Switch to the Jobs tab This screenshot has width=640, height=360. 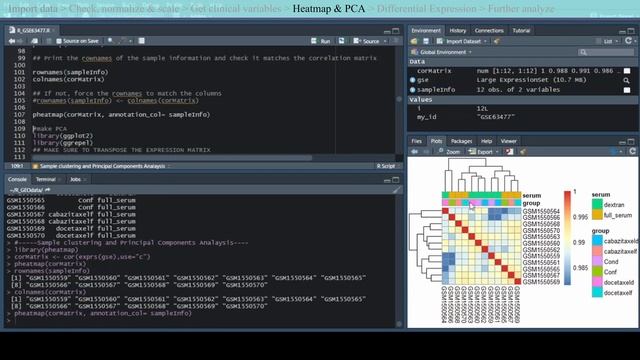(x=76, y=179)
